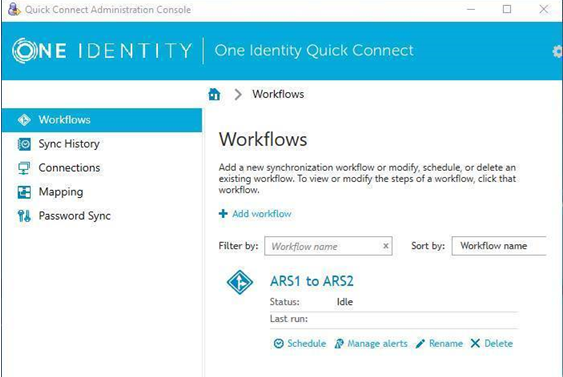Click the Manage alerts bell icon
Image resolution: width=563 pixels, height=377 pixels.
click(339, 344)
